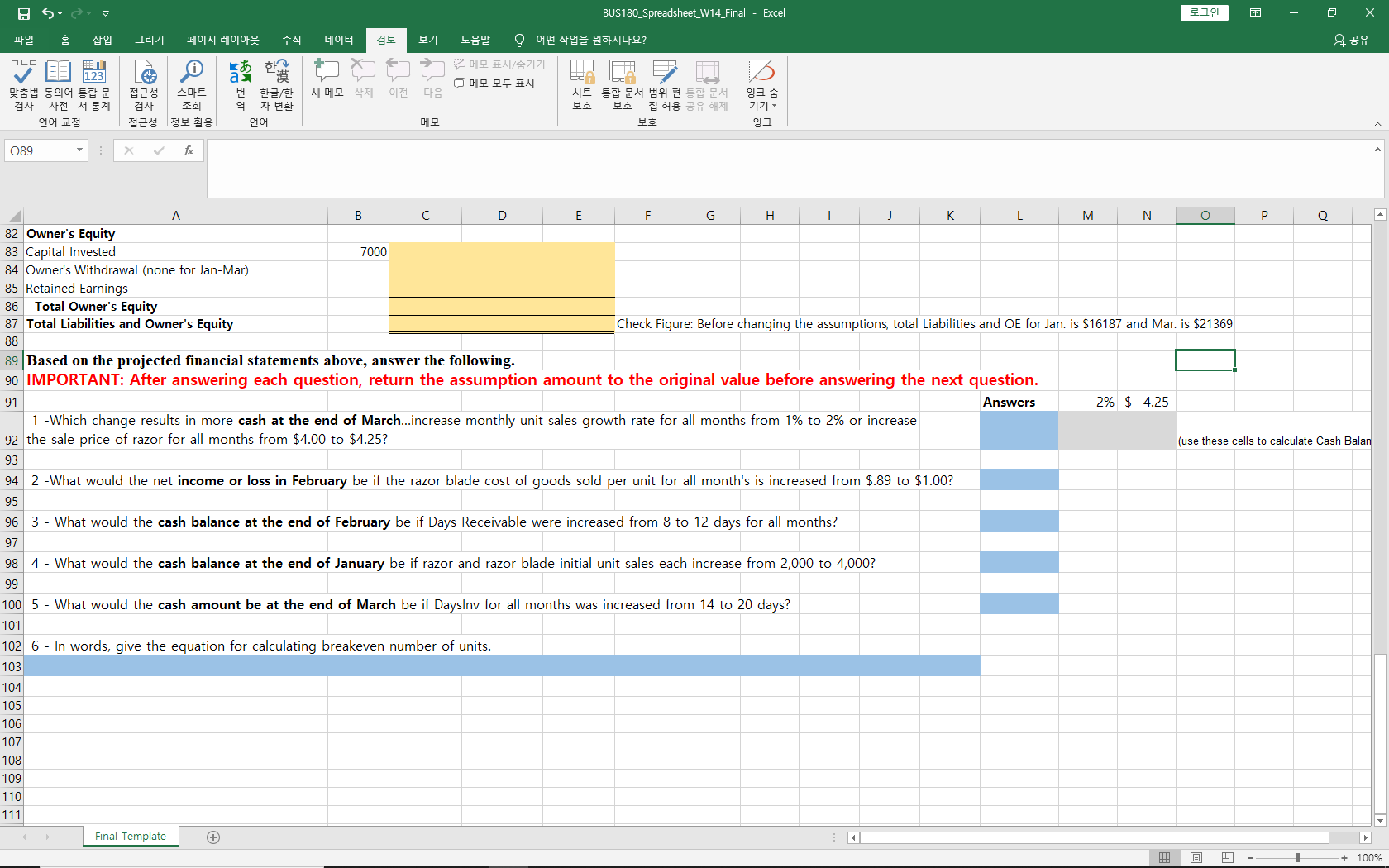Image resolution: width=1389 pixels, height=868 pixels.
Task: Insert a 새 메모 new comment
Action: pyautogui.click(x=327, y=79)
